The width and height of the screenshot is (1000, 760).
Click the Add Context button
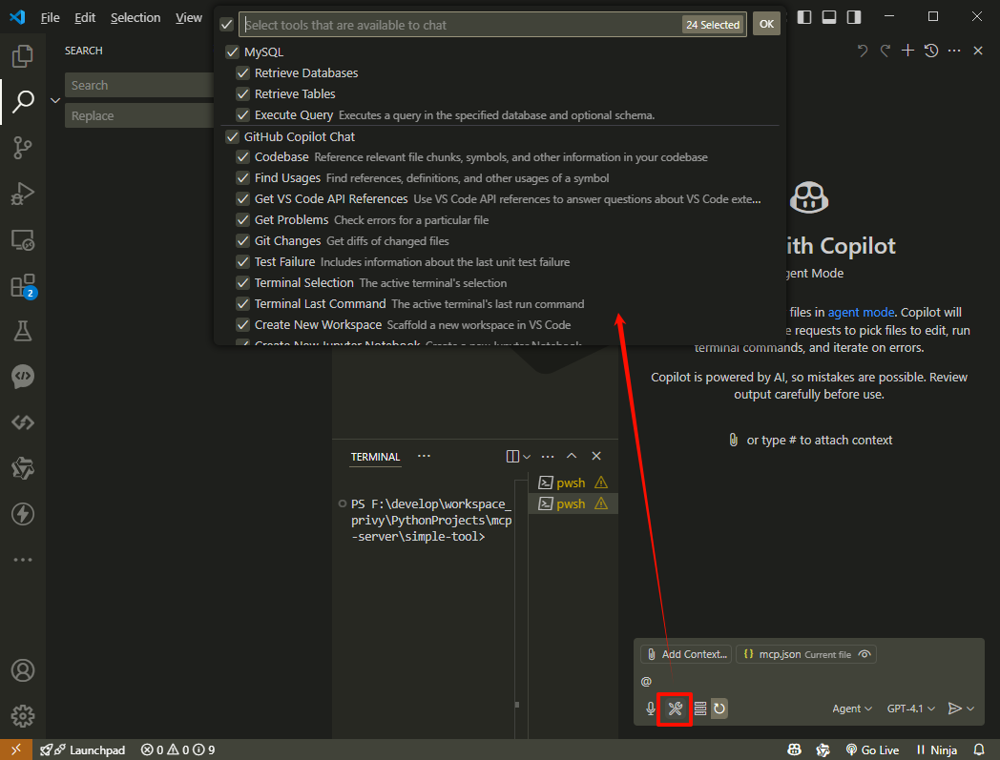(x=686, y=654)
